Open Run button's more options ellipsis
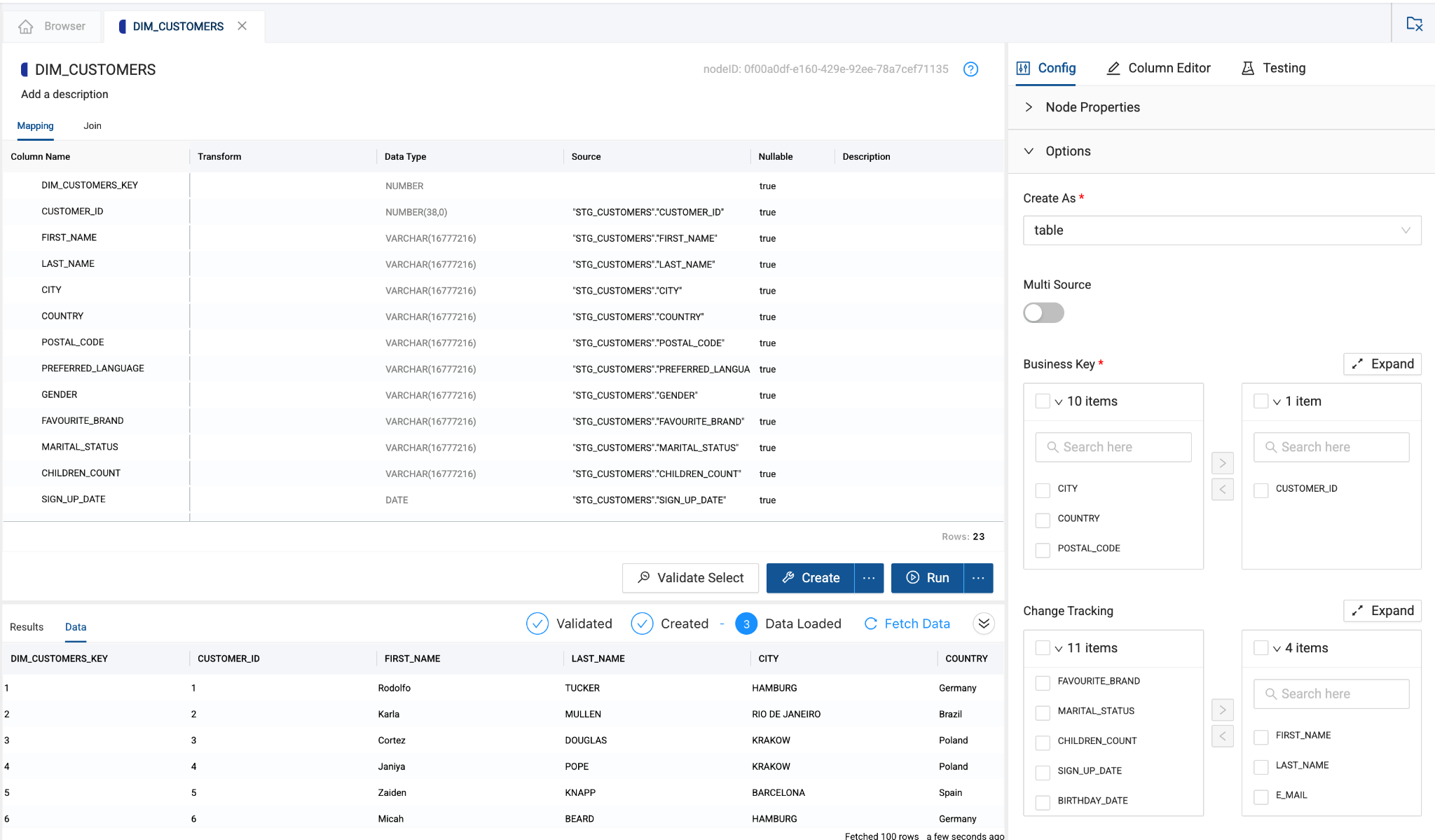The width and height of the screenshot is (1435, 840). pyautogui.click(x=978, y=578)
